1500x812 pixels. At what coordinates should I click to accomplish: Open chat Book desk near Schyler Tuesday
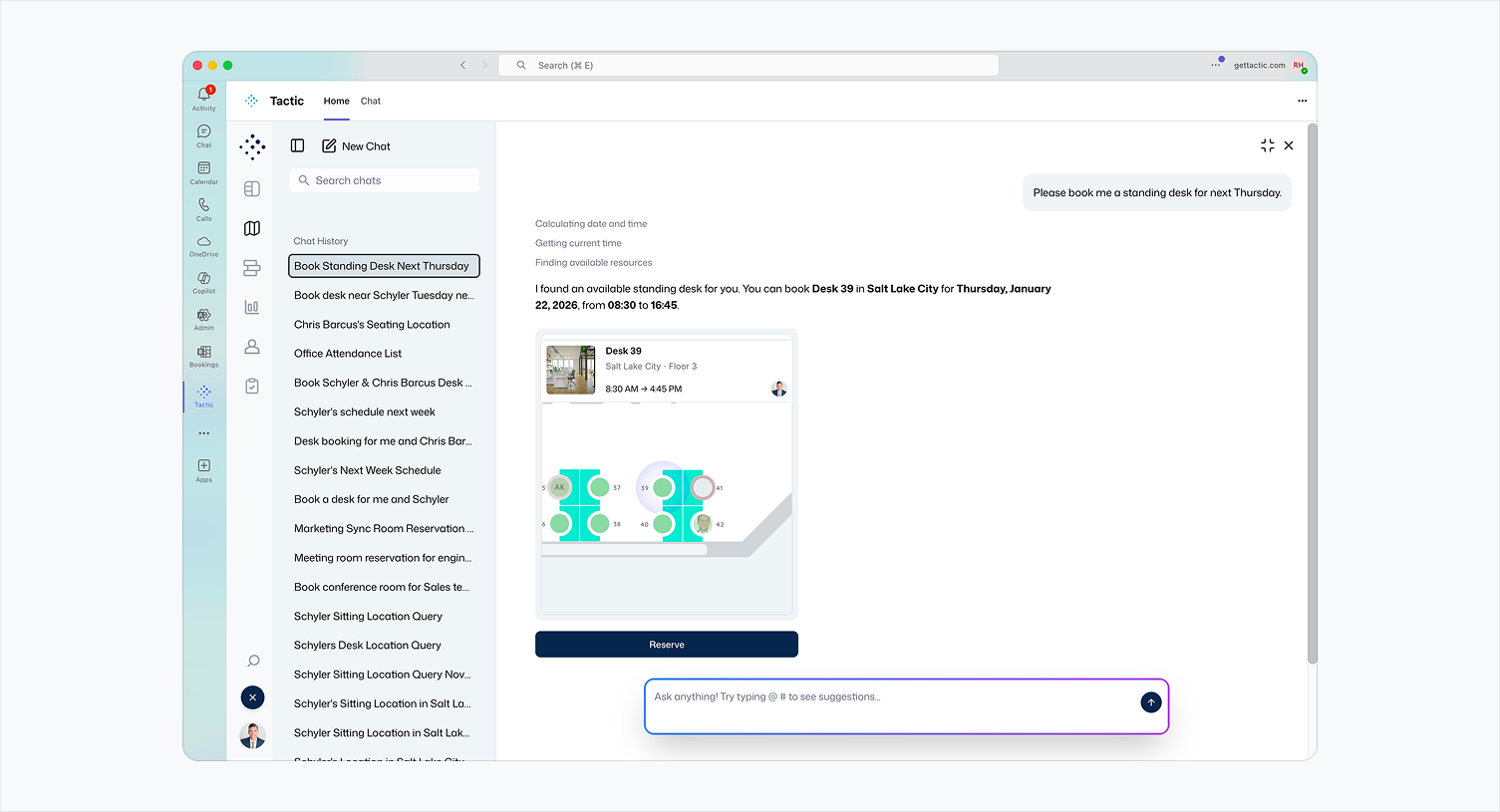[x=385, y=295]
